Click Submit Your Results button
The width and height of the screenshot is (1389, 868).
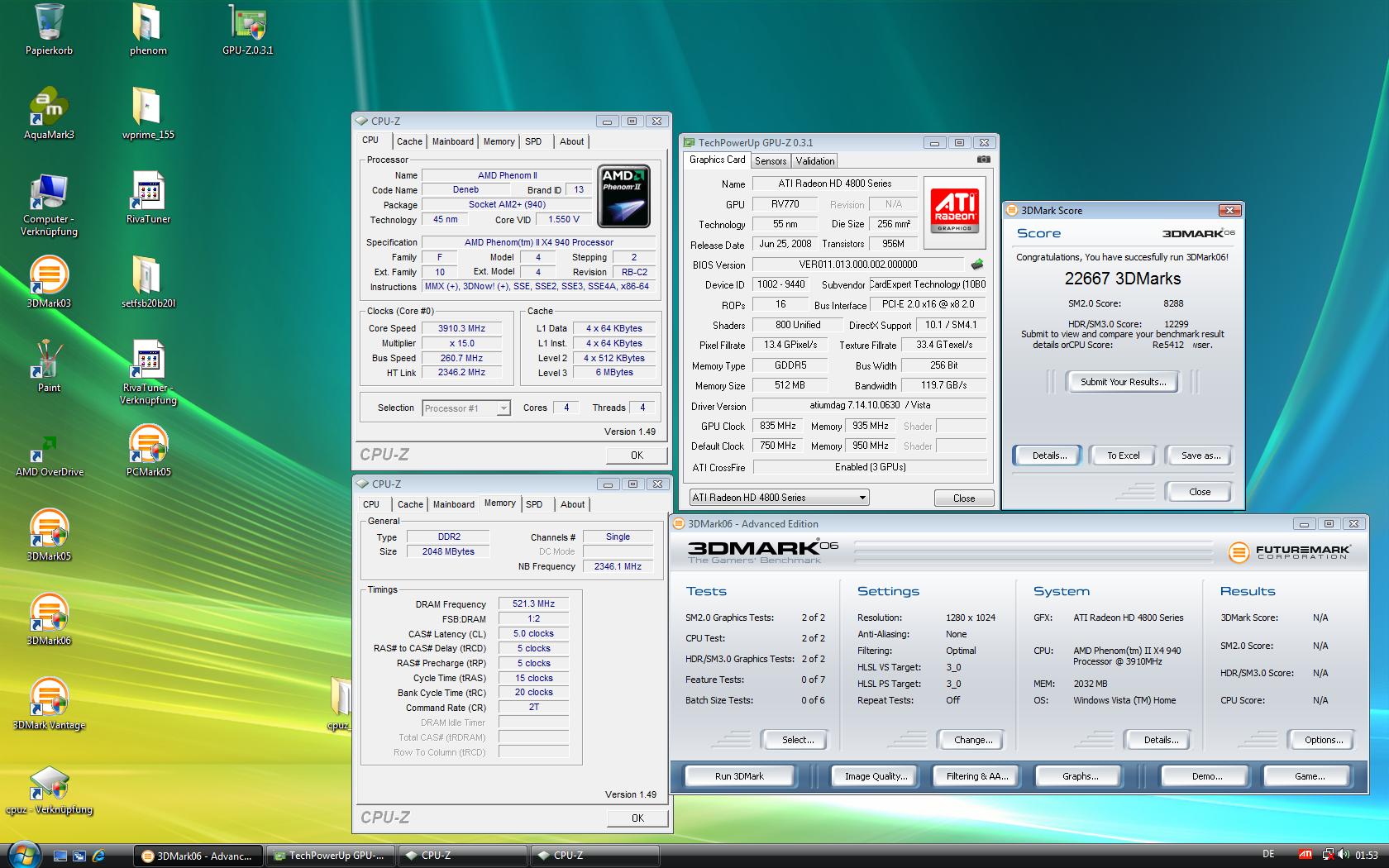[x=1123, y=382]
